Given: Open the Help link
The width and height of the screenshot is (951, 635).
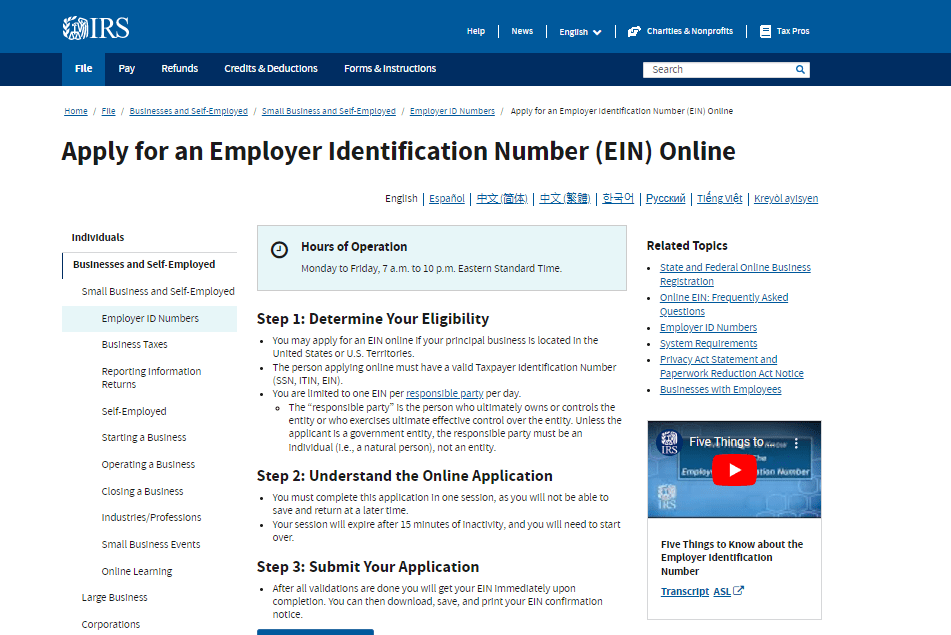Looking at the screenshot, I should (x=476, y=31).
